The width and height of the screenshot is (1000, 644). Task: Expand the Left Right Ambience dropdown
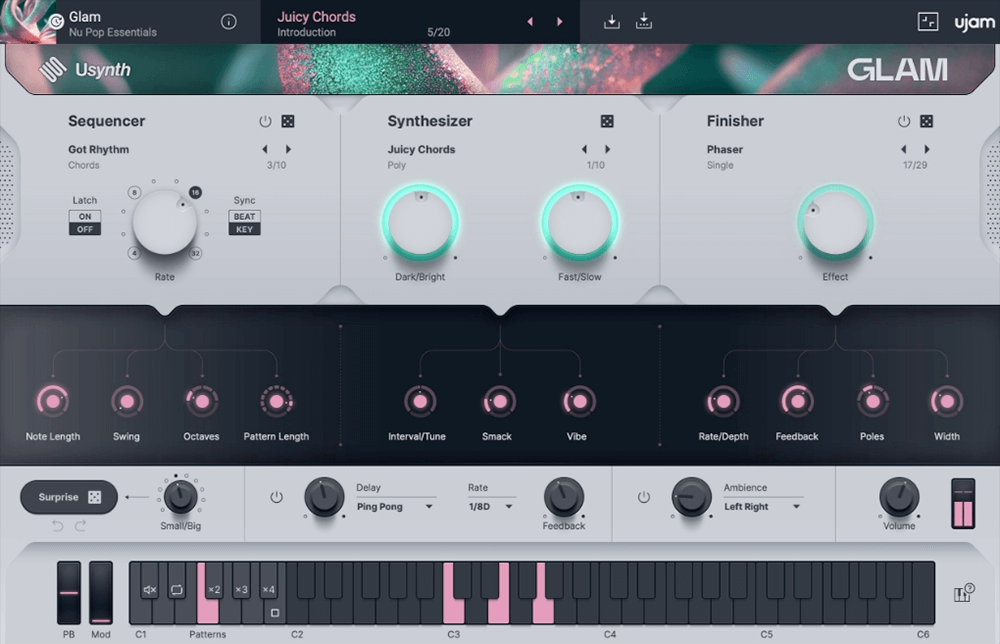coord(762,507)
